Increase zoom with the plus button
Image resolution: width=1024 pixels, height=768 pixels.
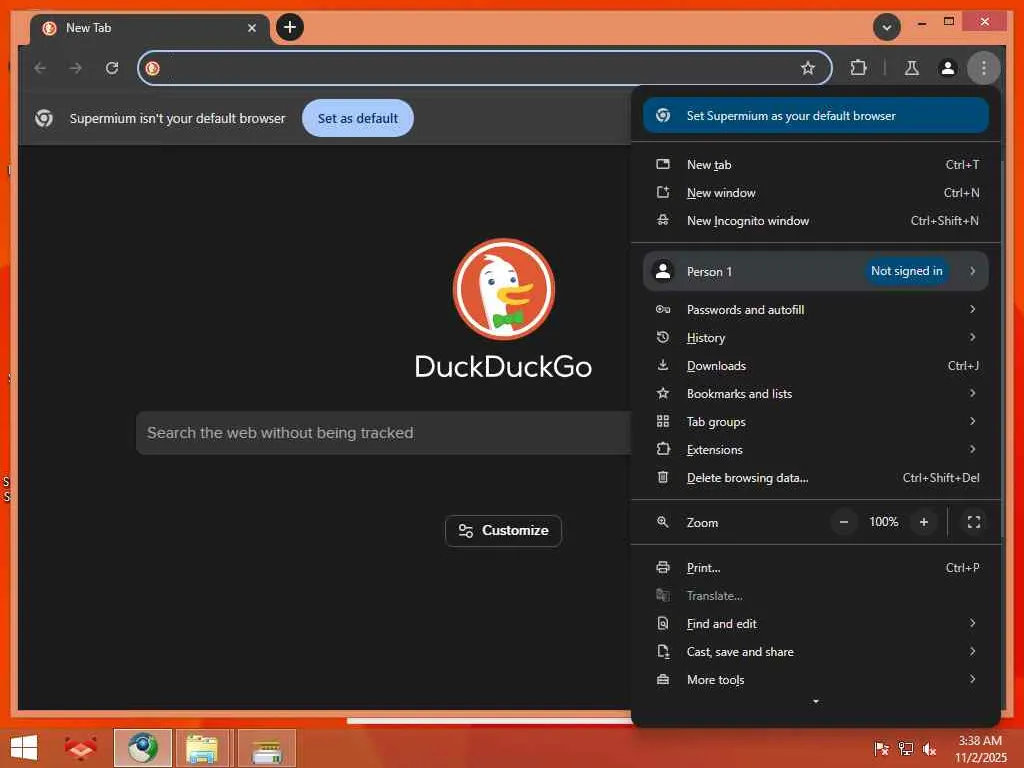coord(923,522)
